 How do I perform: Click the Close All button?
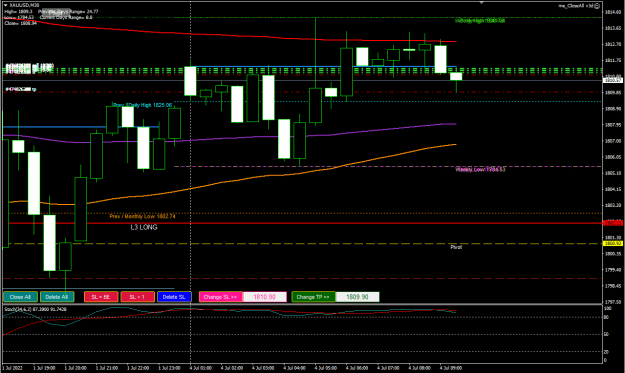[20, 297]
